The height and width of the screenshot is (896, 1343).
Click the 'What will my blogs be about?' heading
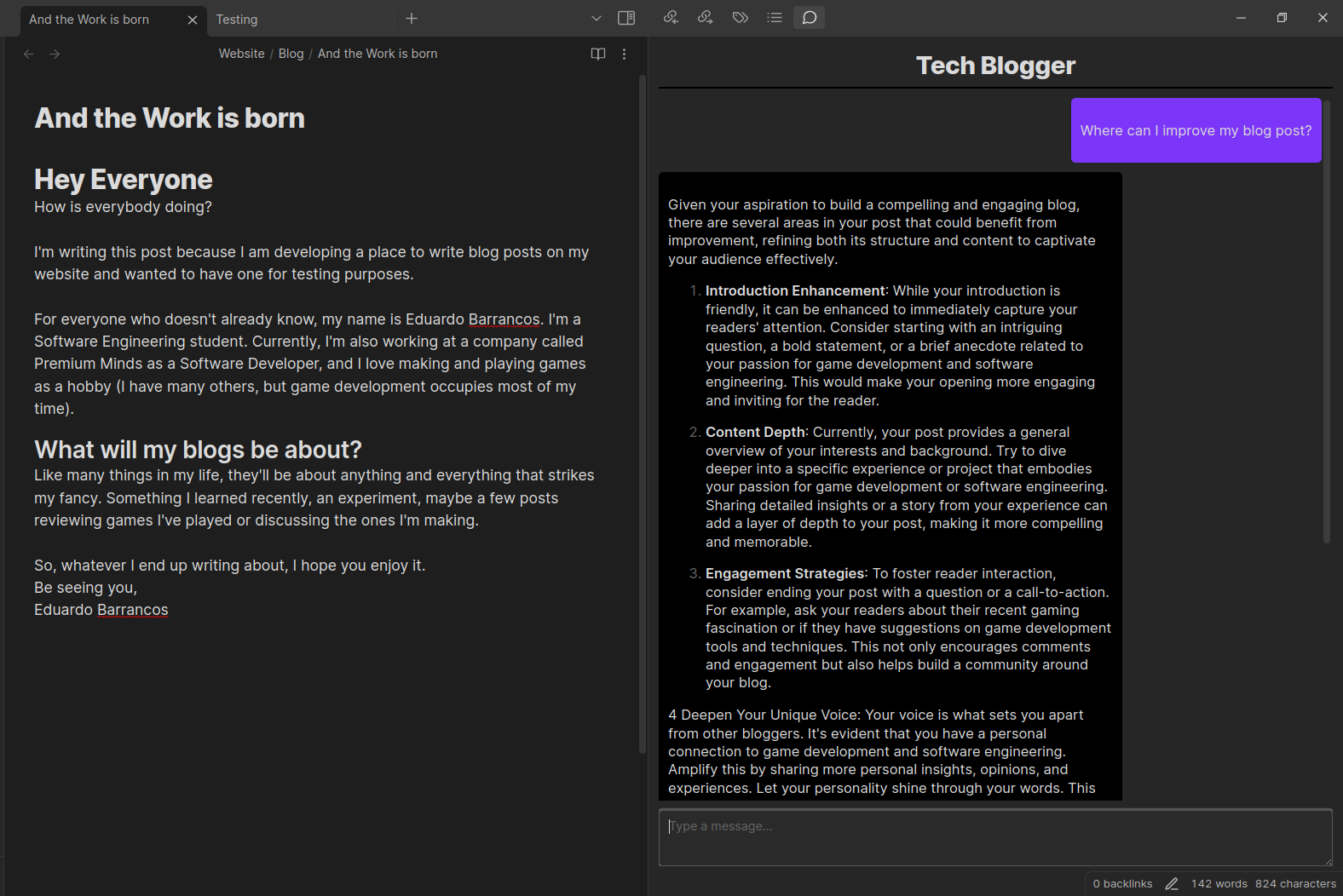tap(198, 450)
